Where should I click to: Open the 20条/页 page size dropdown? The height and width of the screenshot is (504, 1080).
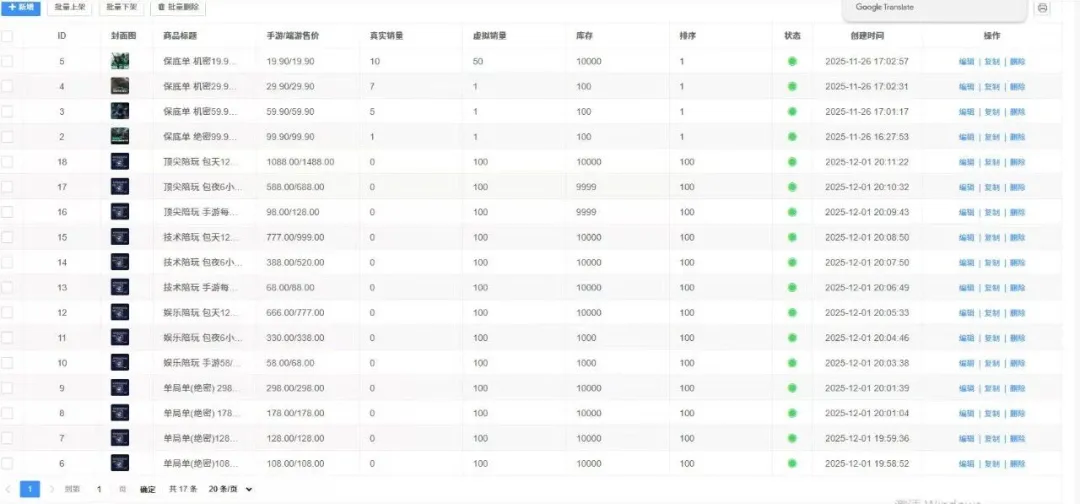[230, 489]
